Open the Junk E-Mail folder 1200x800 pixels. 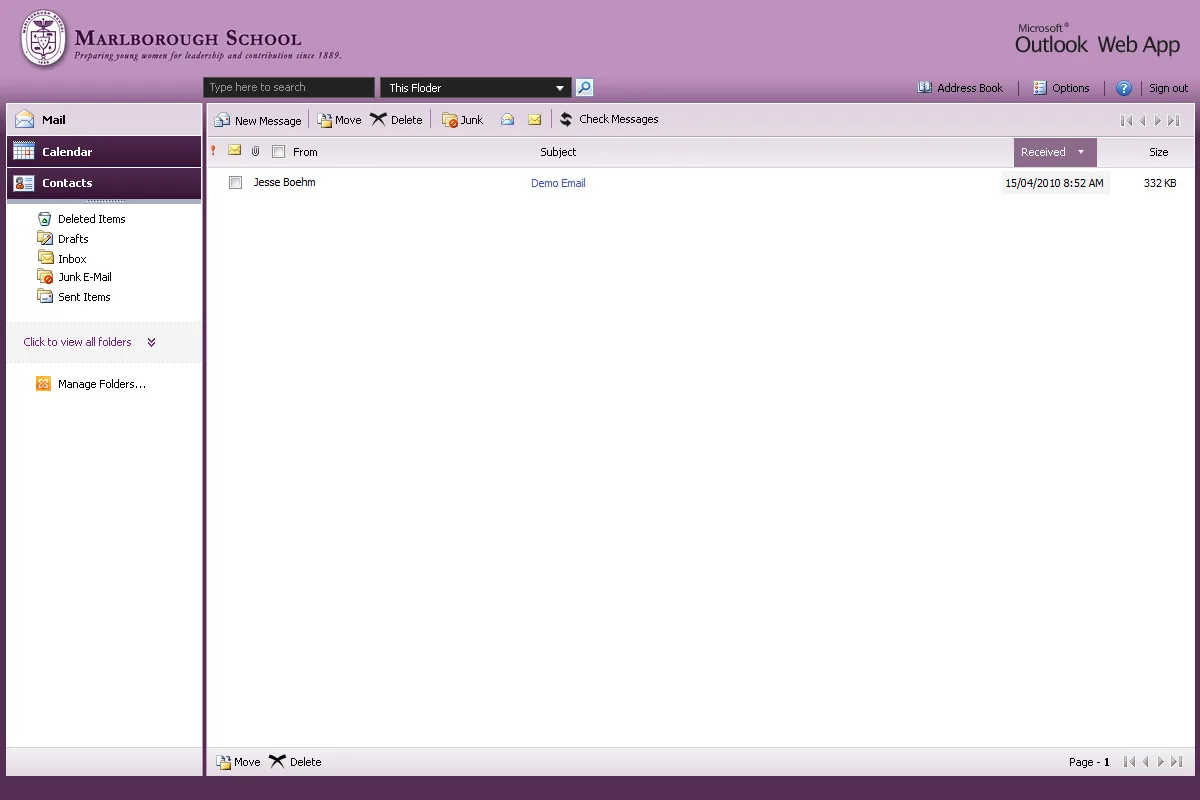74,277
